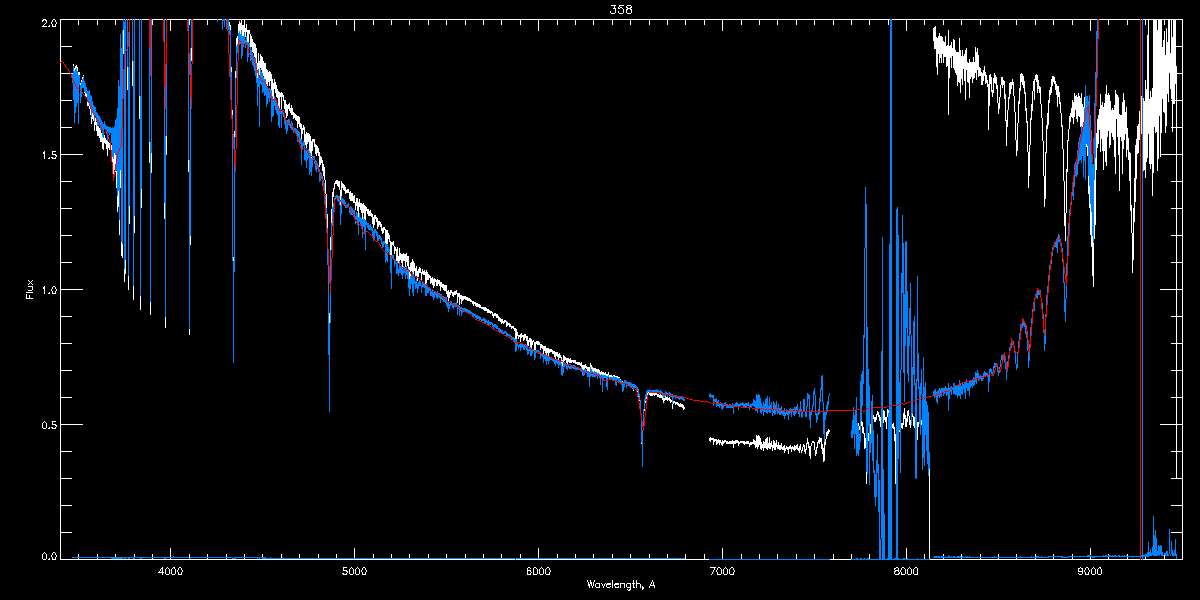Image resolution: width=1200 pixels, height=600 pixels.
Task: Click the x-axis tick label 9000
Action: [x=1090, y=571]
